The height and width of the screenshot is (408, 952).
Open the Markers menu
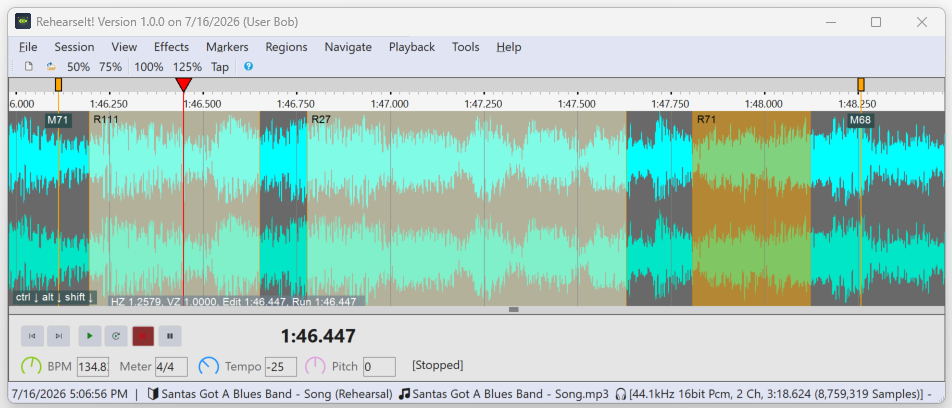[x=227, y=47]
